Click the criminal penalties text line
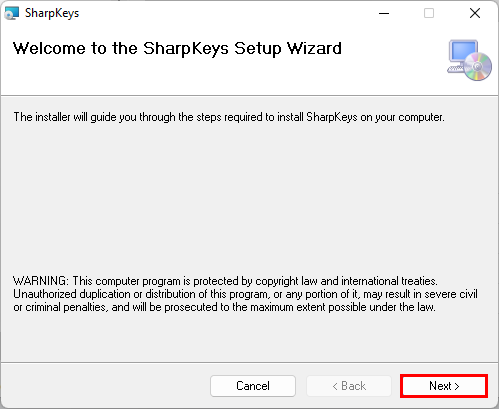 pos(224,307)
